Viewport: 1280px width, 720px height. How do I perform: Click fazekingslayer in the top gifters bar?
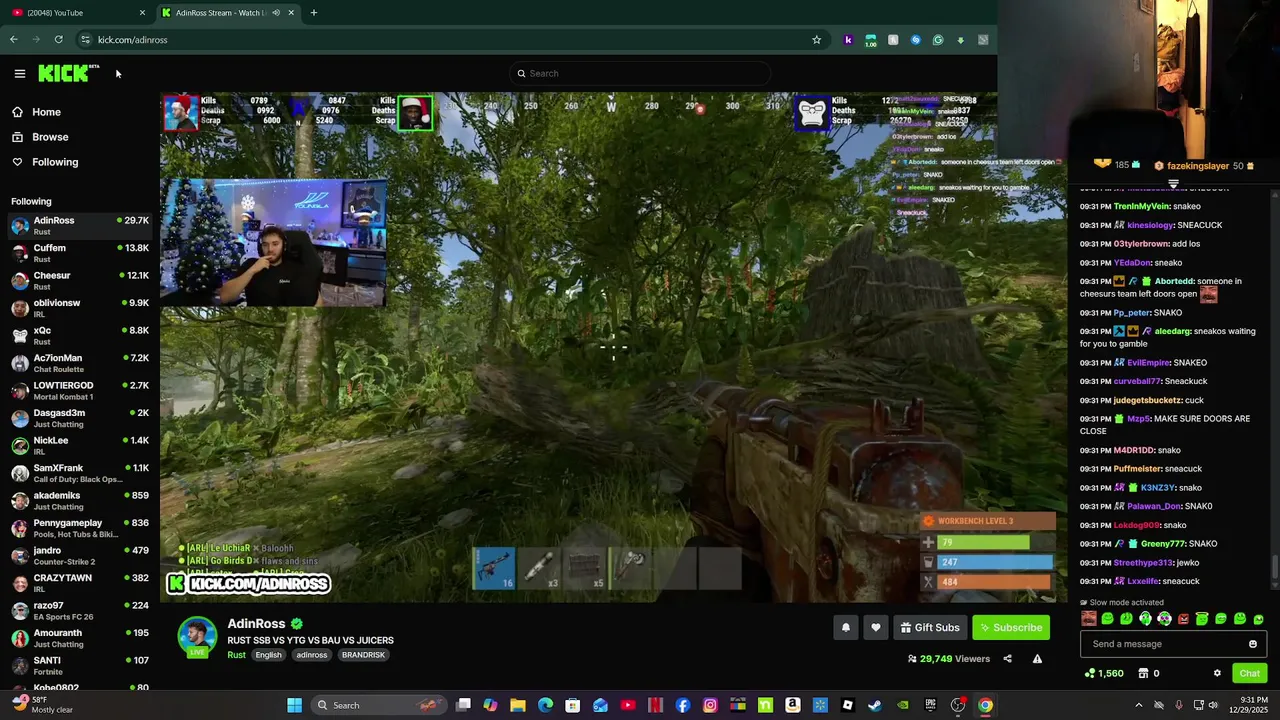click(1198, 166)
